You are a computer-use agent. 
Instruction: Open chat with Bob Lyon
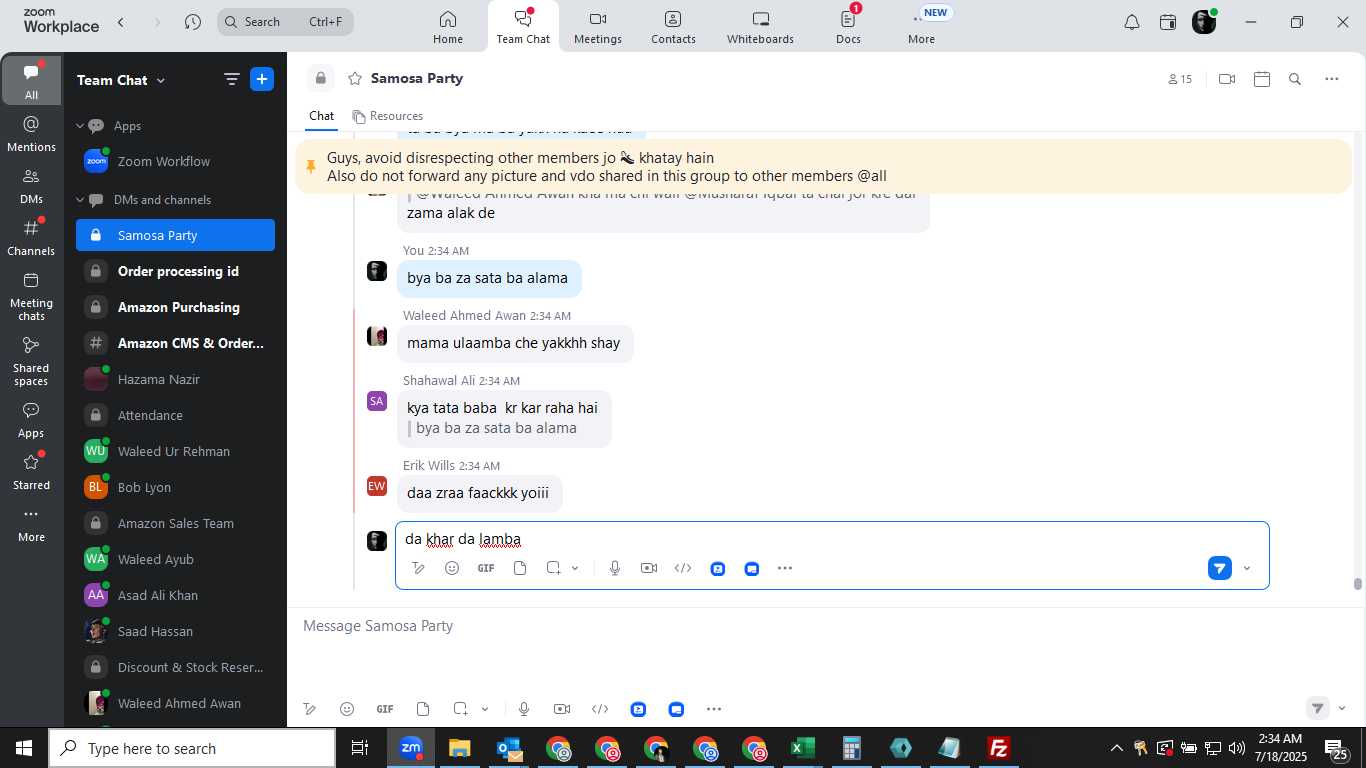click(x=175, y=487)
